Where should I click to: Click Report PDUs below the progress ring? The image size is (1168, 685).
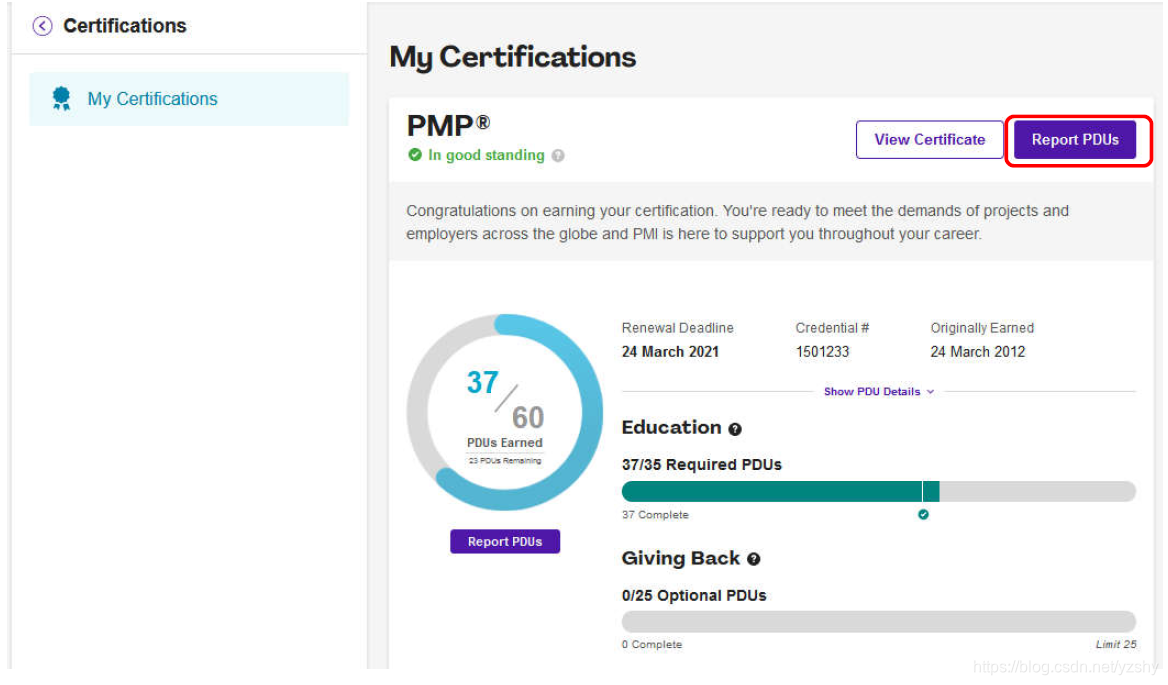point(505,542)
